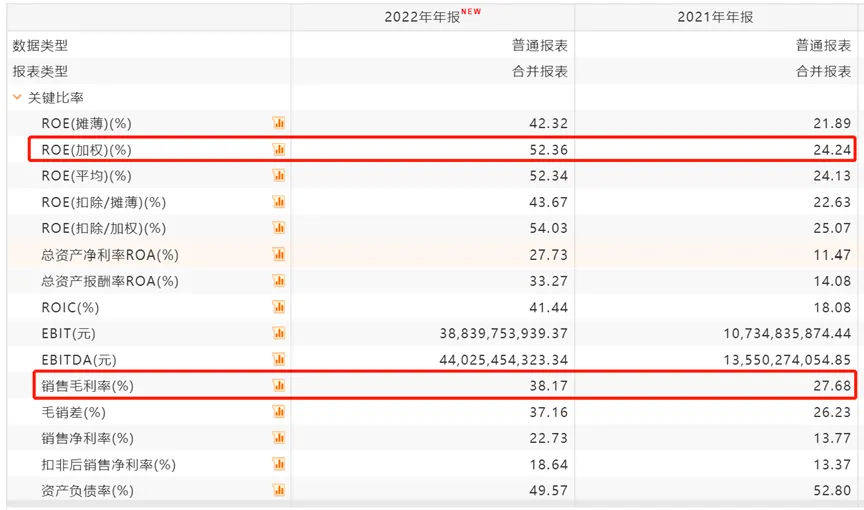The height and width of the screenshot is (510, 864).
Task: Click chart icon next to ROIC(%)
Action: tap(279, 307)
